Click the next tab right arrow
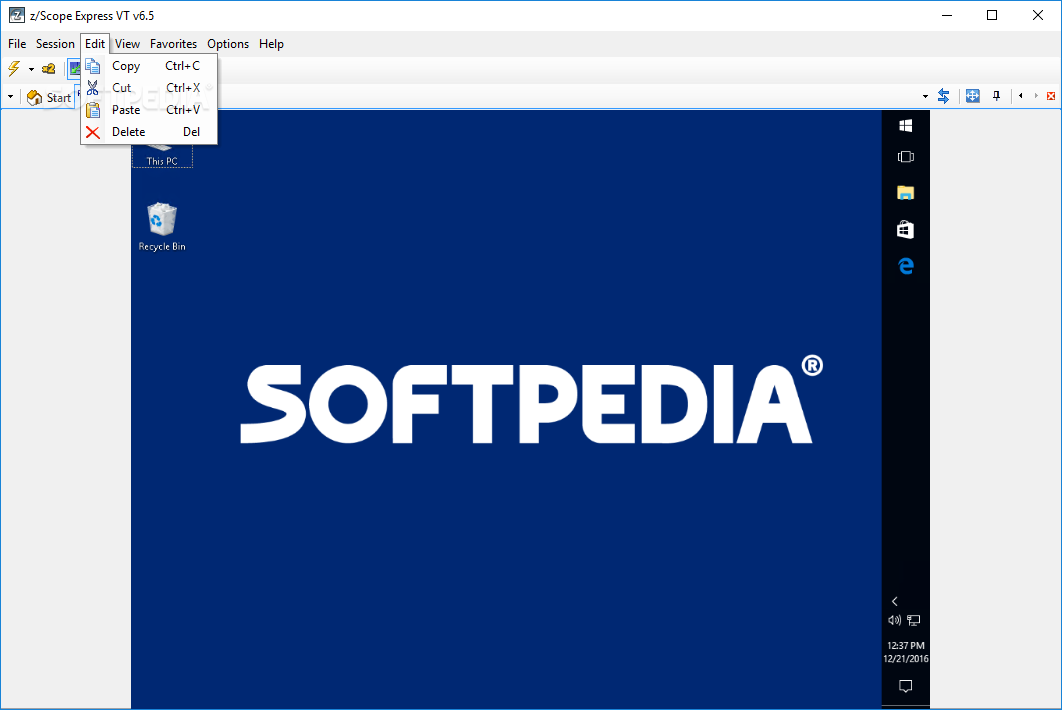Viewport: 1062px width, 710px height. 1036,96
